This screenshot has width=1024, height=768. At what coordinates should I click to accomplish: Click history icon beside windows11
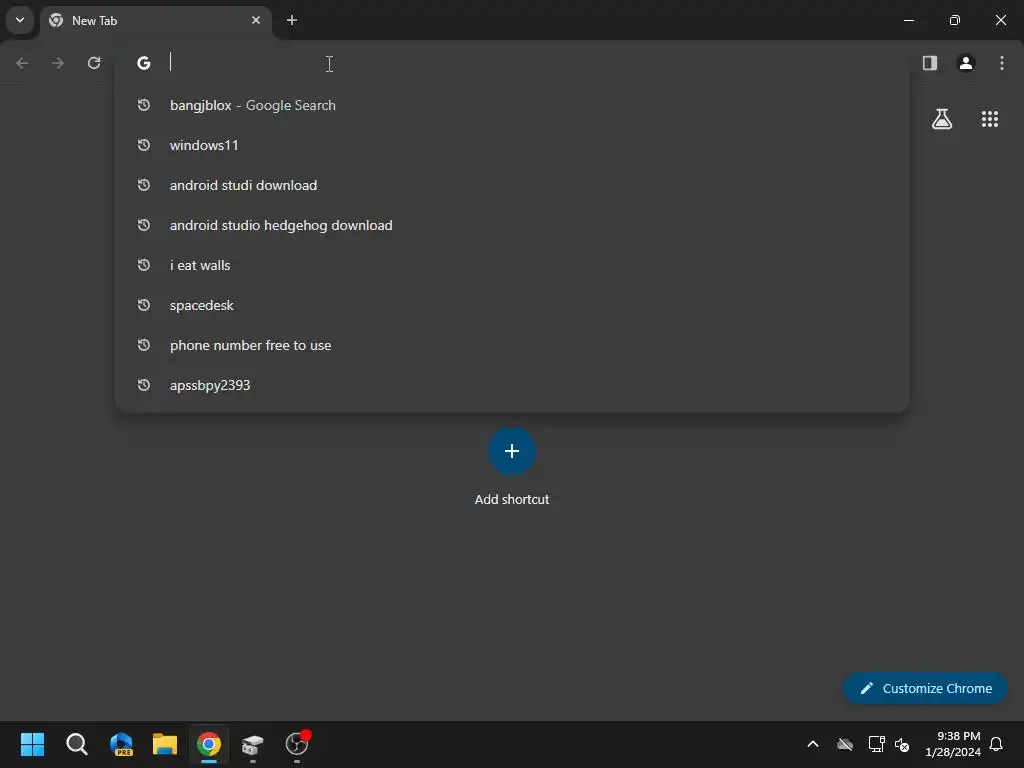tap(144, 145)
